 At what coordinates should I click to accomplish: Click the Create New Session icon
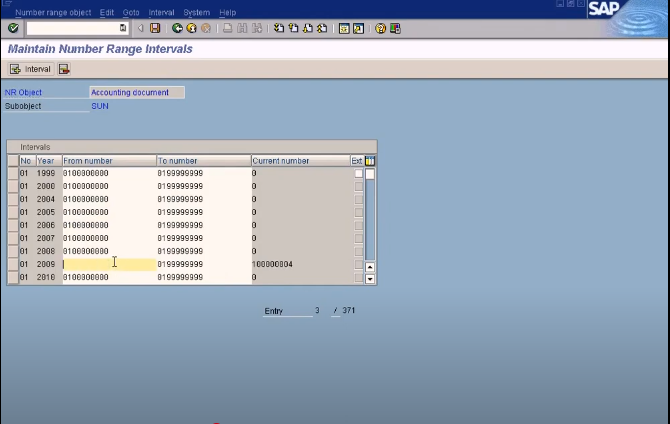point(344,28)
